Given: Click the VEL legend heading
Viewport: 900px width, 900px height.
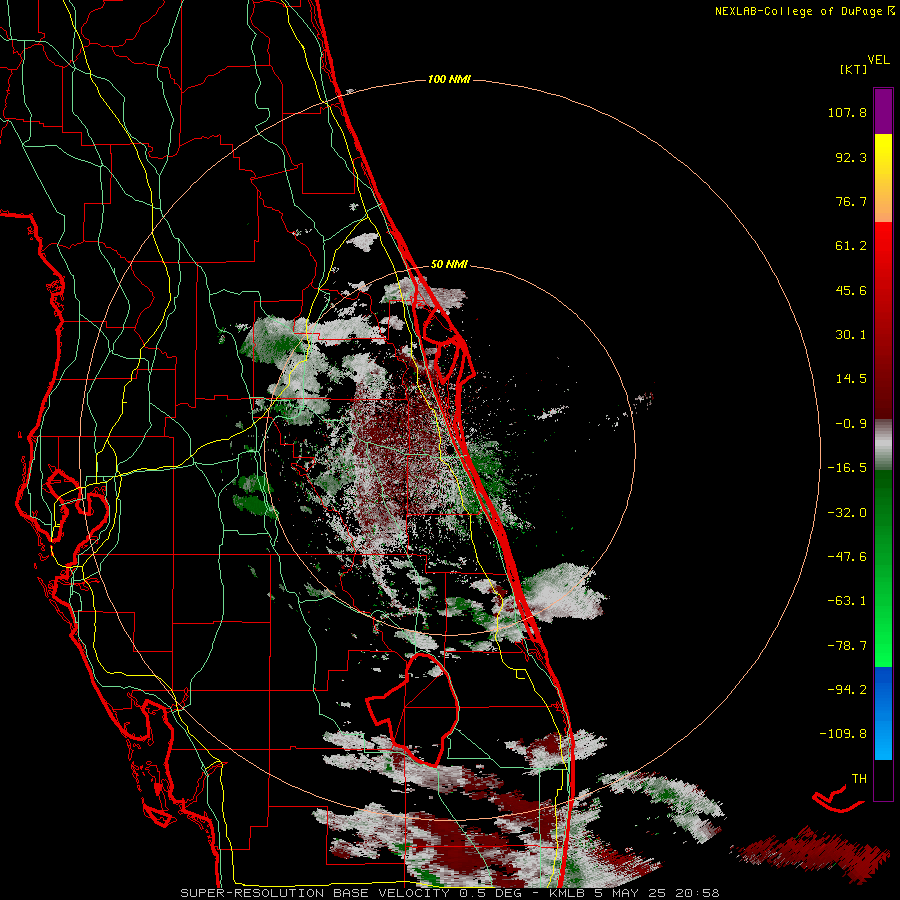Looking at the screenshot, I should coord(878,60).
